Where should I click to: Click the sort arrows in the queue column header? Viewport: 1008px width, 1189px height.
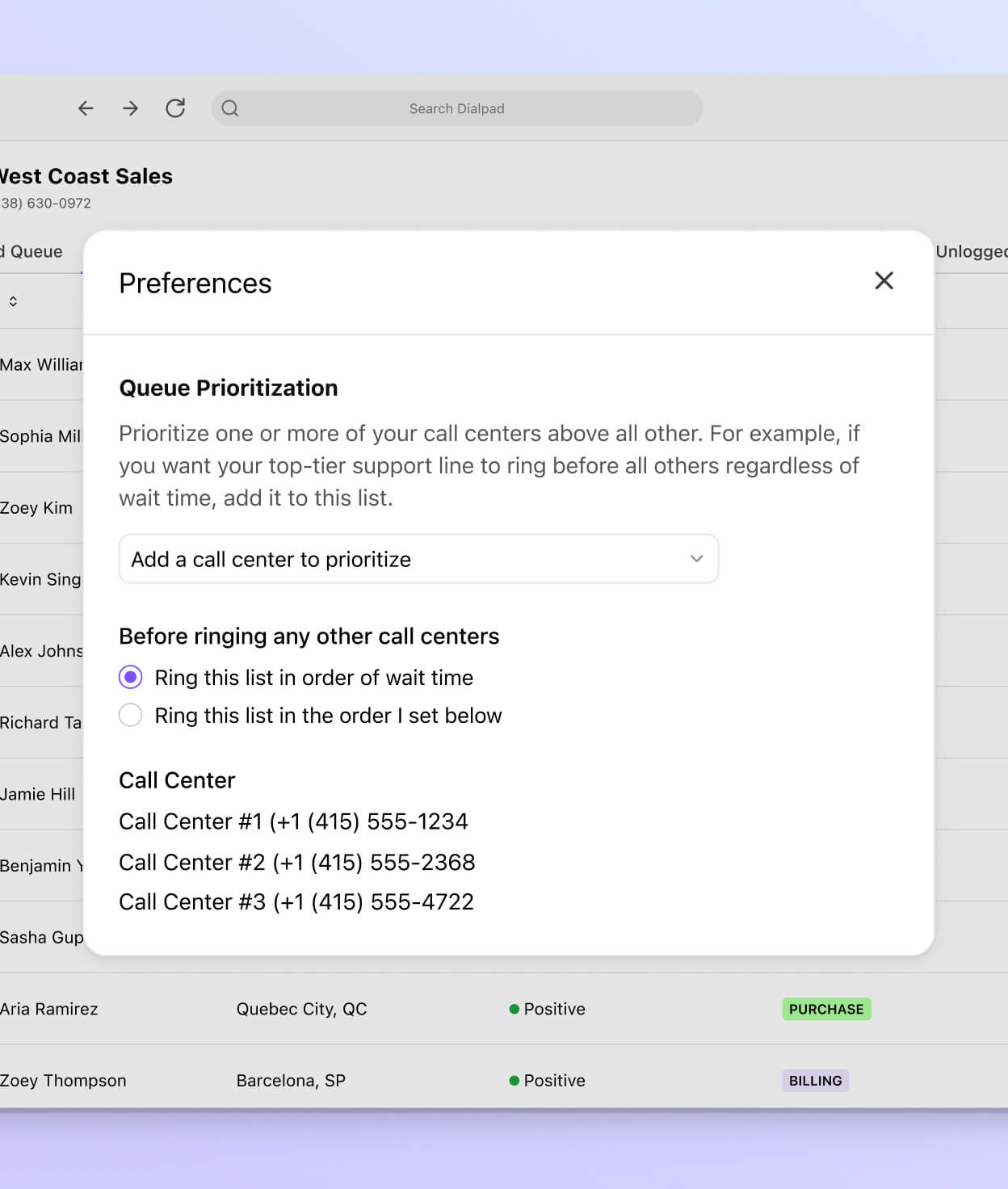pyautogui.click(x=13, y=300)
